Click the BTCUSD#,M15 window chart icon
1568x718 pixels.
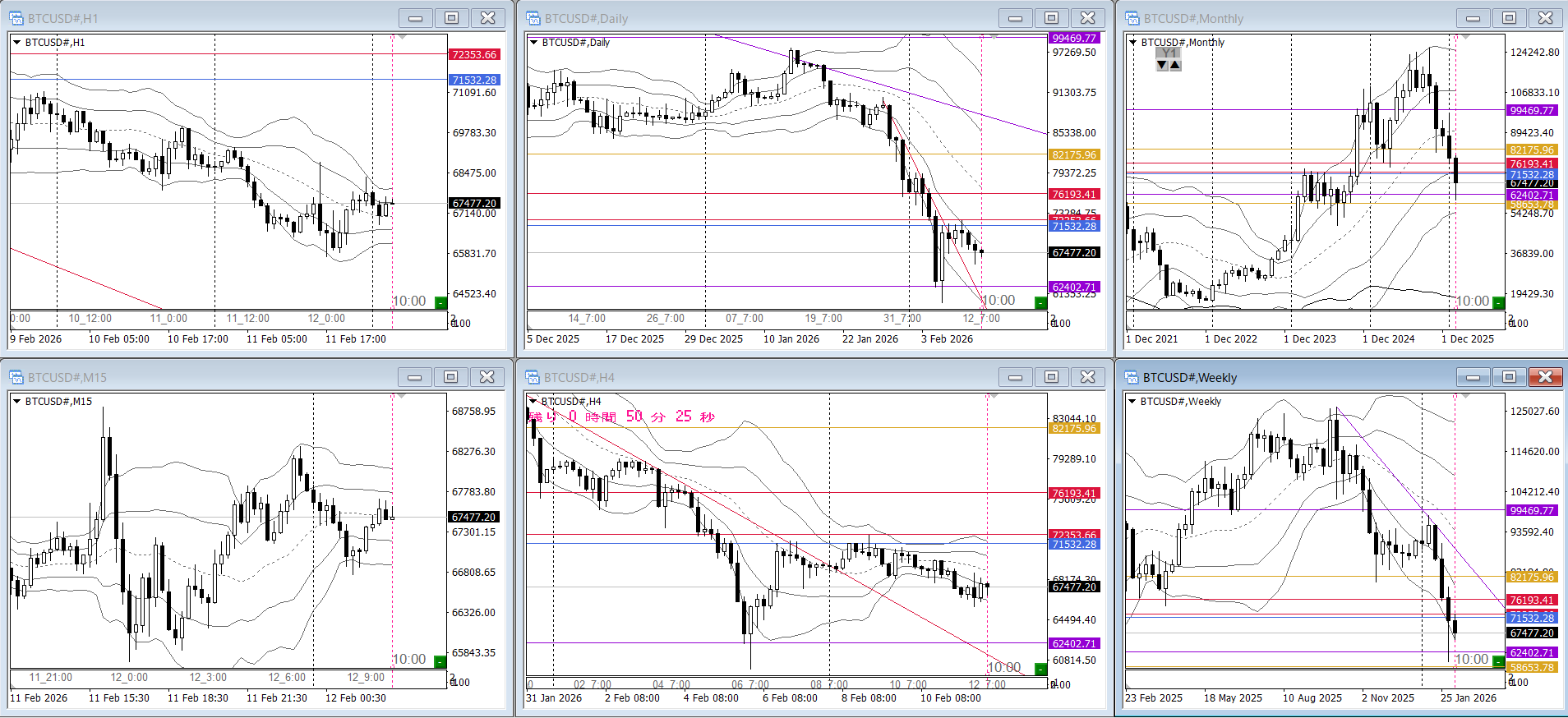tap(16, 377)
